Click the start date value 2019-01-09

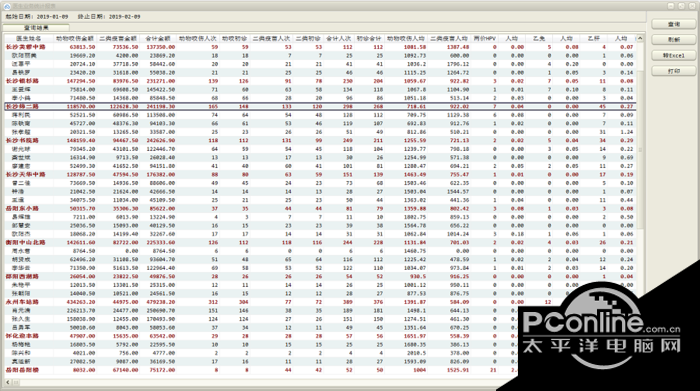click(x=52, y=17)
